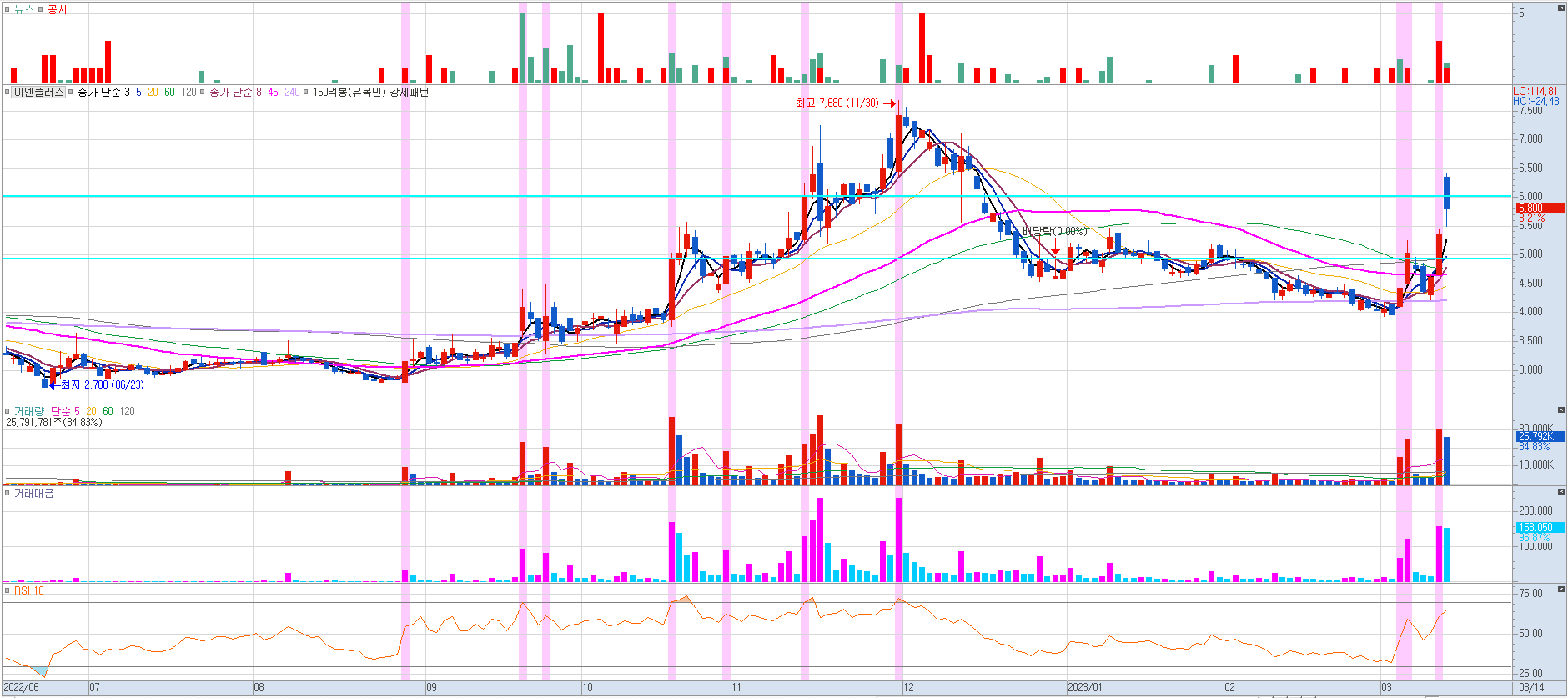Close the volume panel with its corner button
1568x698 pixels.
1561,410
